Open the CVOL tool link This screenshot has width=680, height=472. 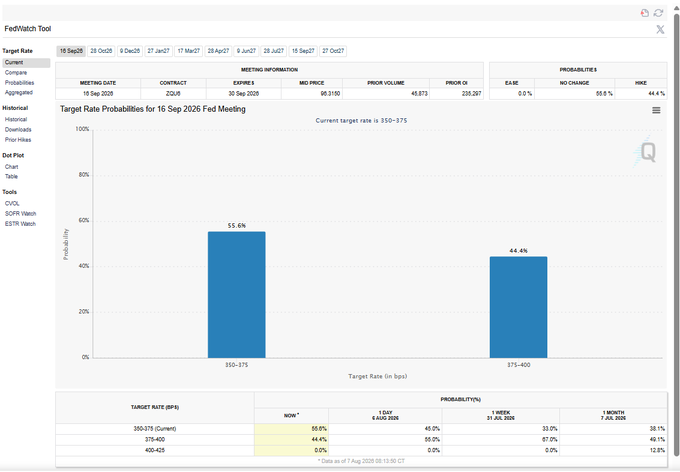[12, 203]
